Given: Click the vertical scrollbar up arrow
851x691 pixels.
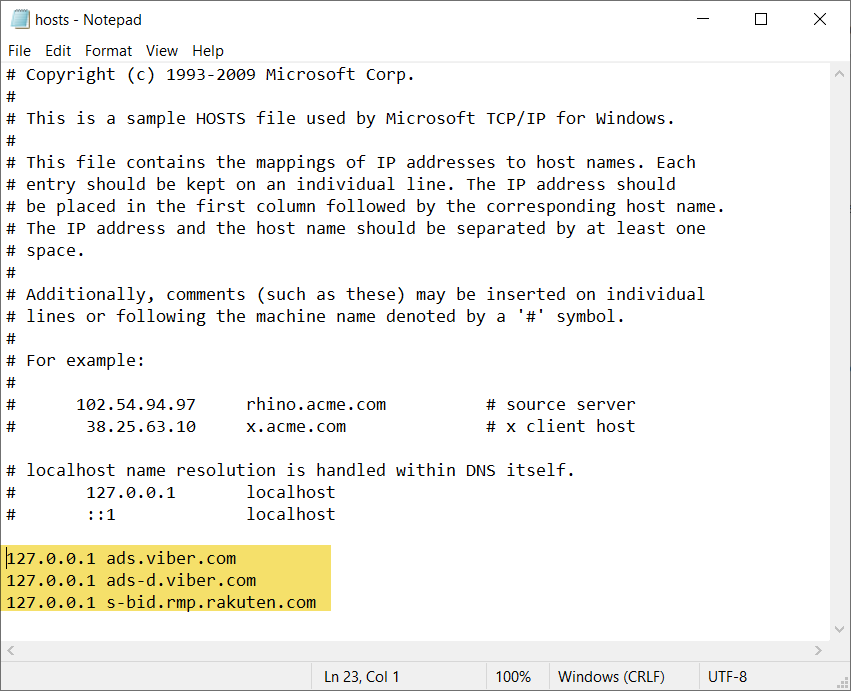Looking at the screenshot, I should 839,74.
